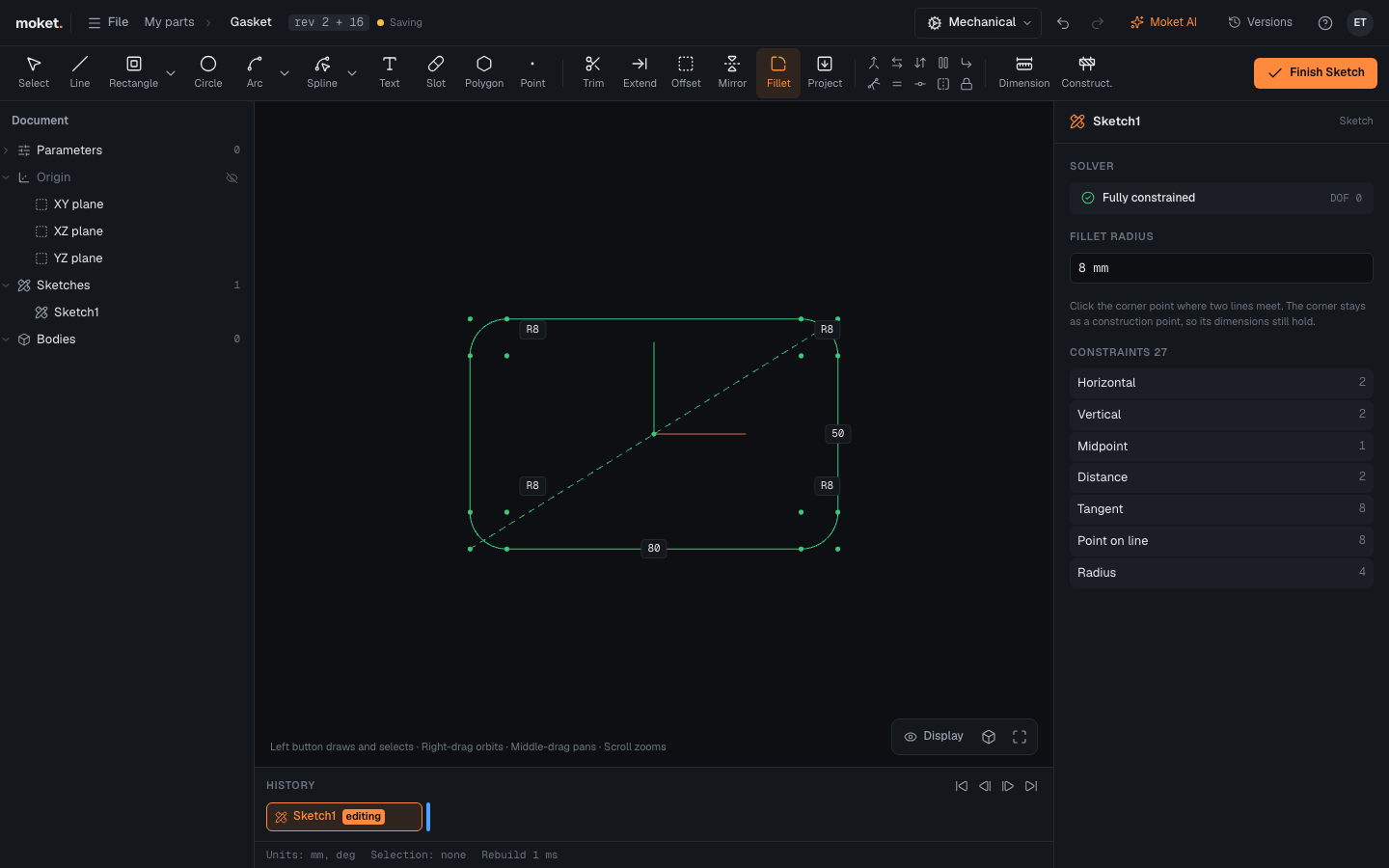Activate the Offset tool

[686, 72]
